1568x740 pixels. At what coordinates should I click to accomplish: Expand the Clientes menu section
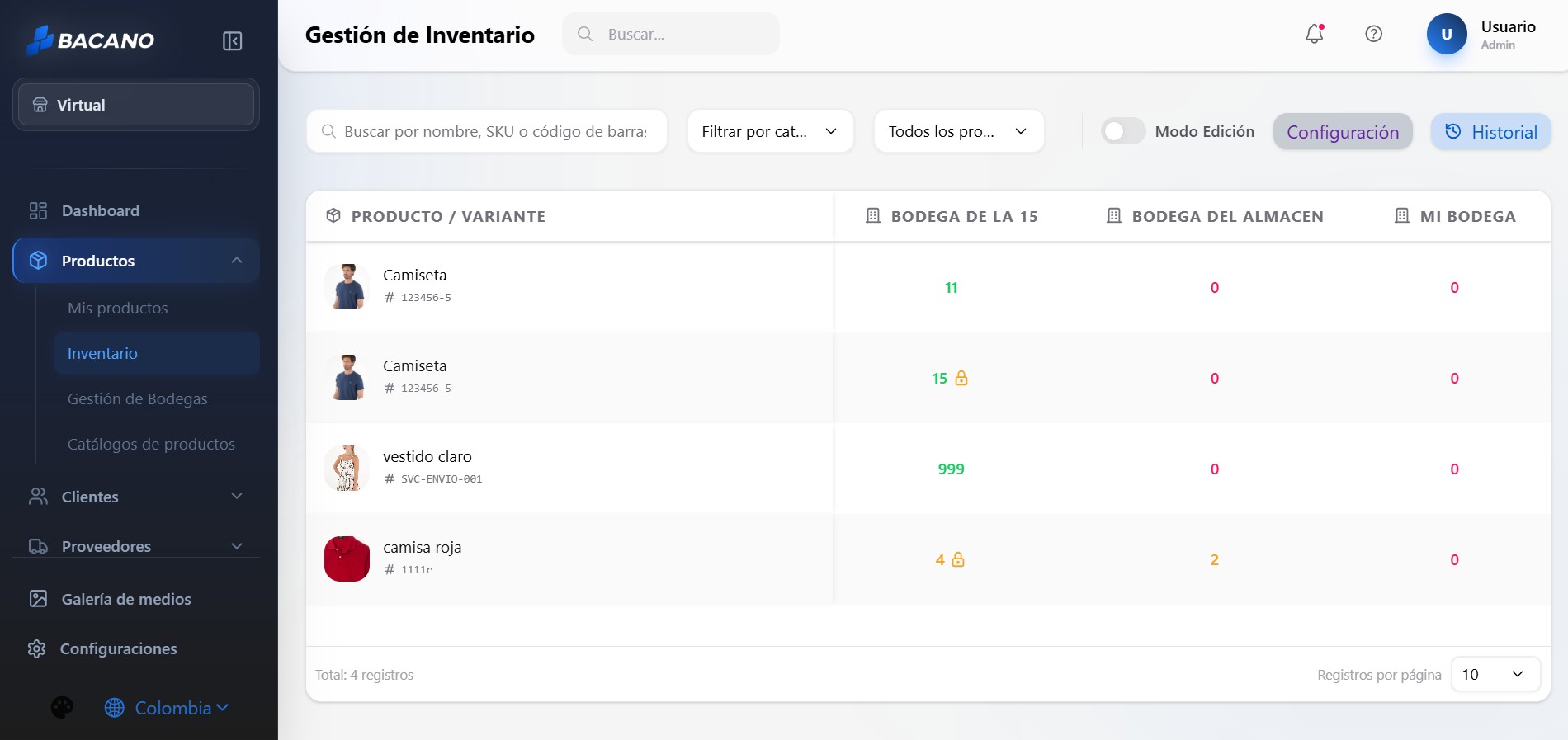click(136, 497)
